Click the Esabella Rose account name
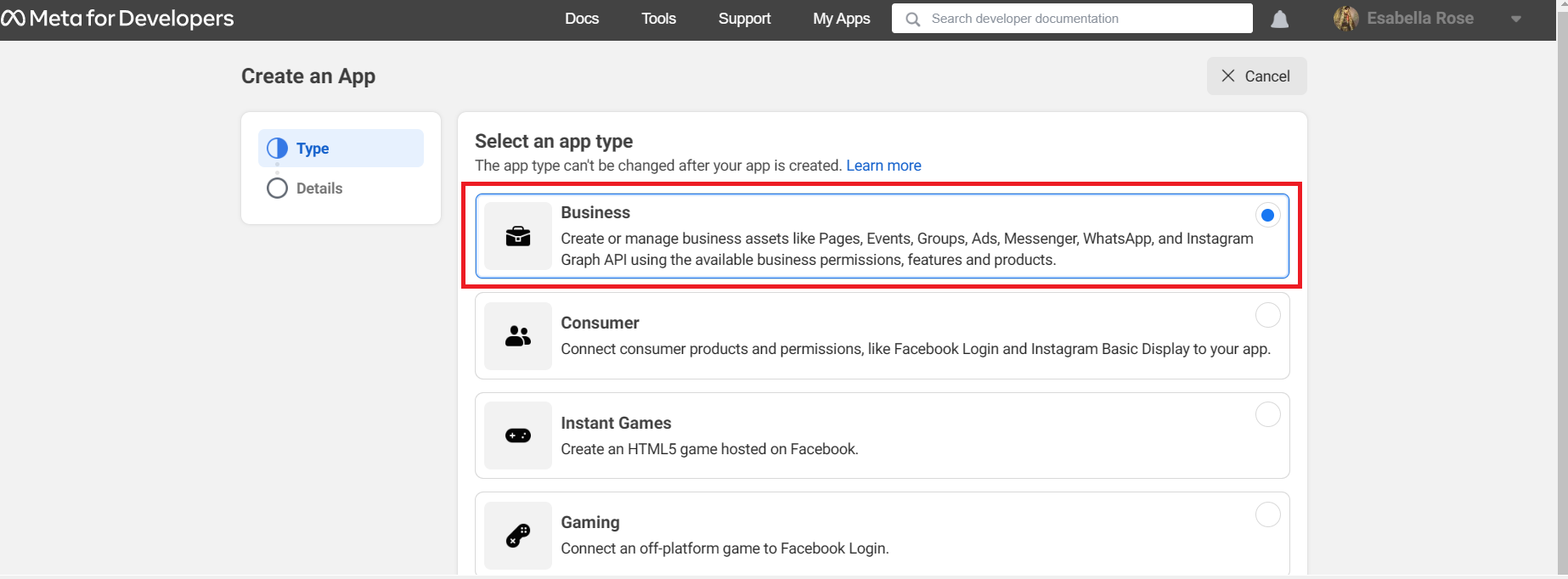 pyautogui.click(x=1420, y=19)
